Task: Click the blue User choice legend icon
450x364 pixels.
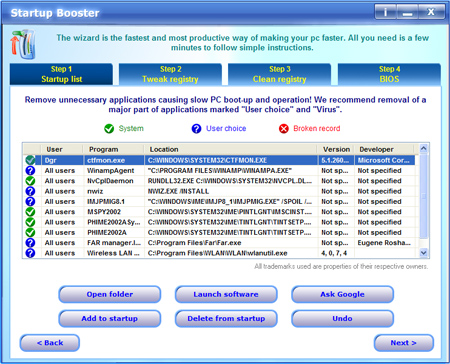Action: 196,129
